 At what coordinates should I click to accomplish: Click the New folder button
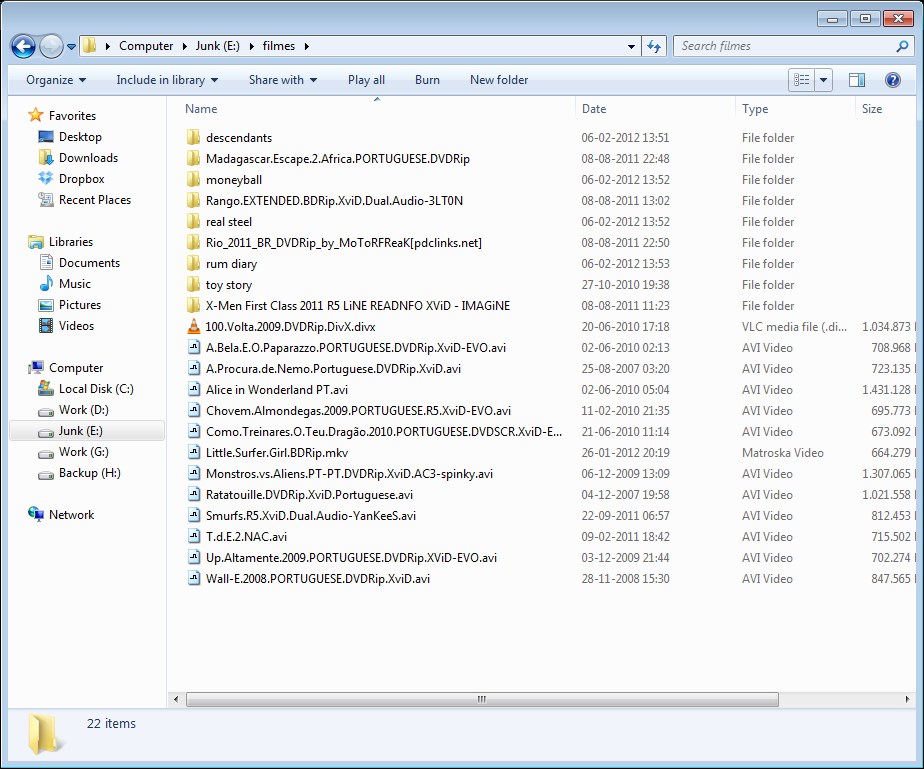[499, 80]
